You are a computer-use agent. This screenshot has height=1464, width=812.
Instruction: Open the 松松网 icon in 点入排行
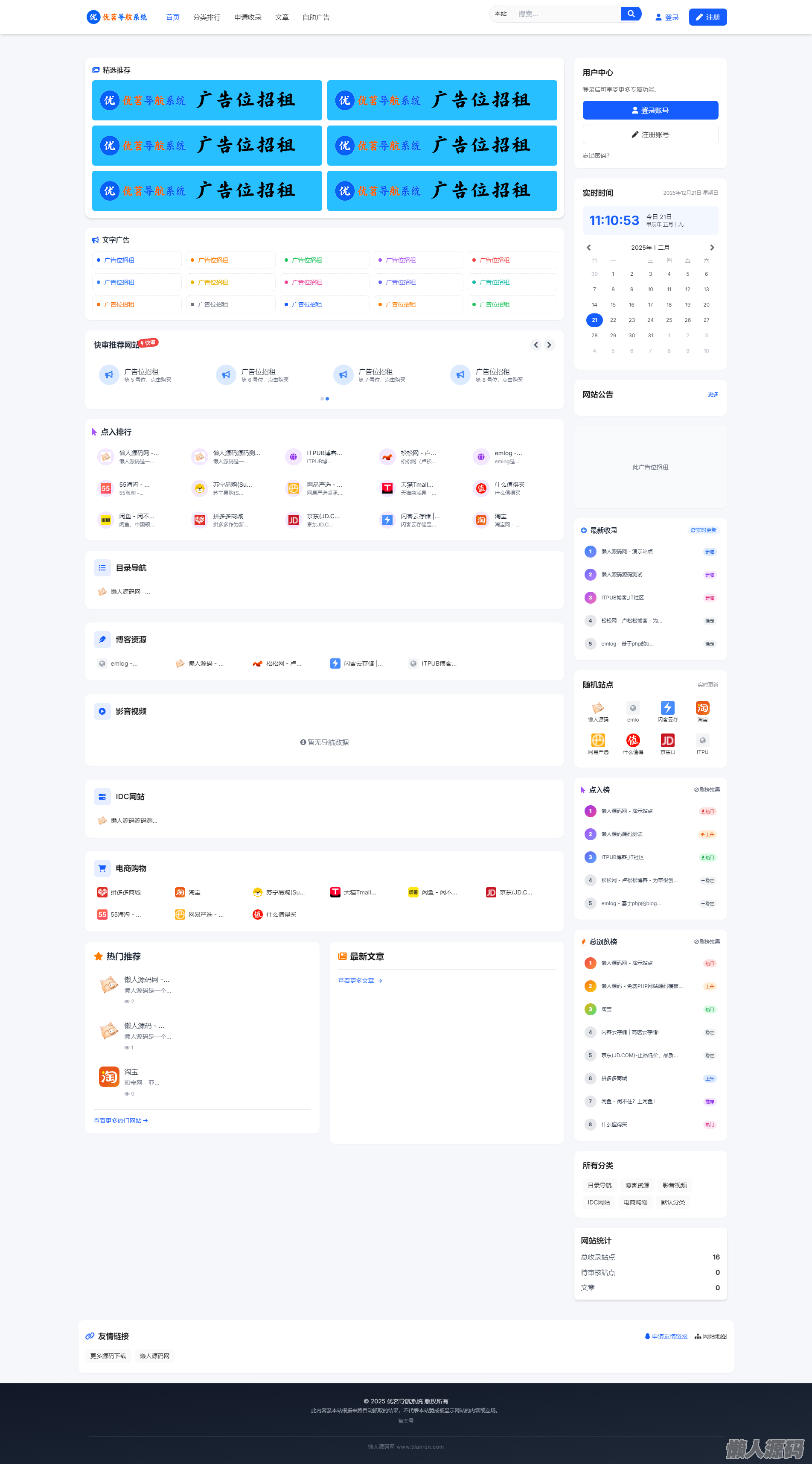click(x=387, y=456)
